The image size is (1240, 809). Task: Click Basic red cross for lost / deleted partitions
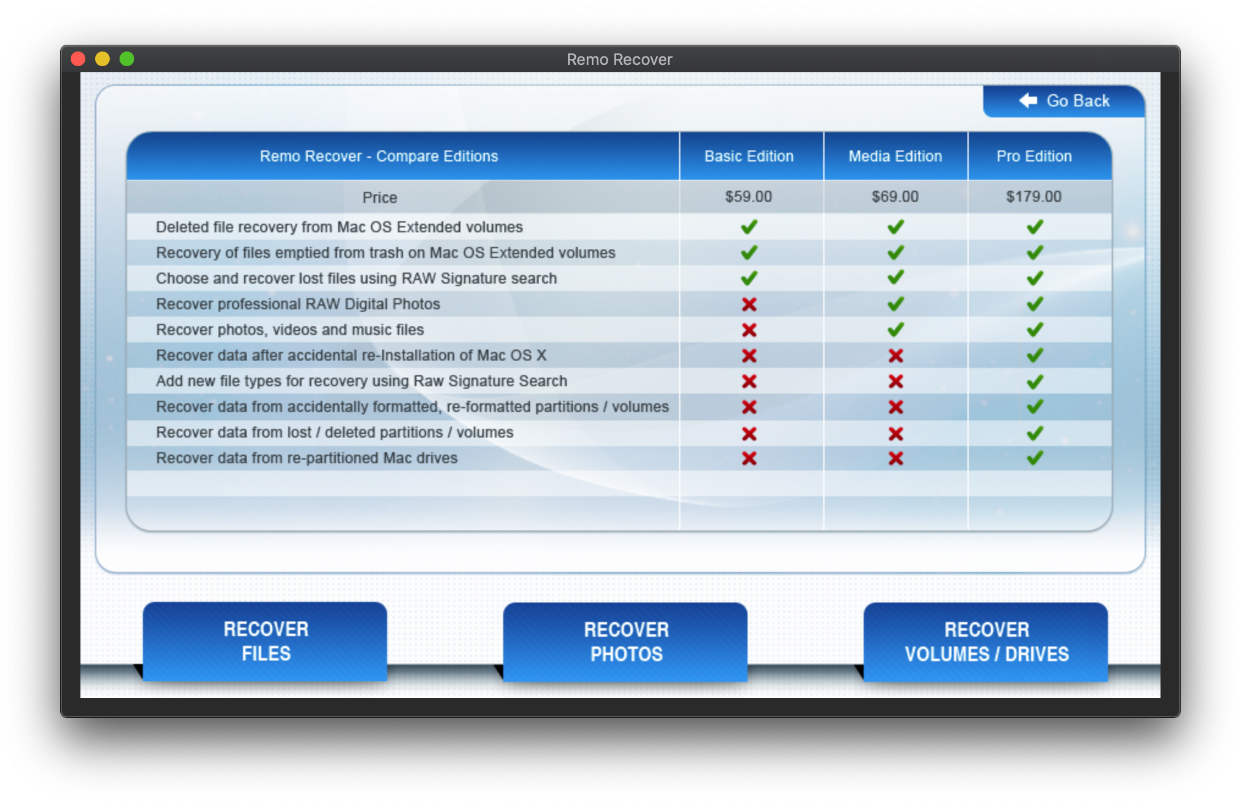click(x=749, y=433)
